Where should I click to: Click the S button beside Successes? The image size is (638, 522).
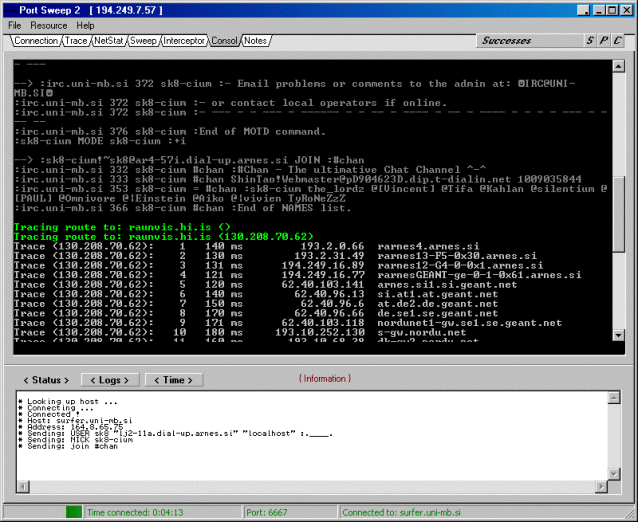(590, 41)
